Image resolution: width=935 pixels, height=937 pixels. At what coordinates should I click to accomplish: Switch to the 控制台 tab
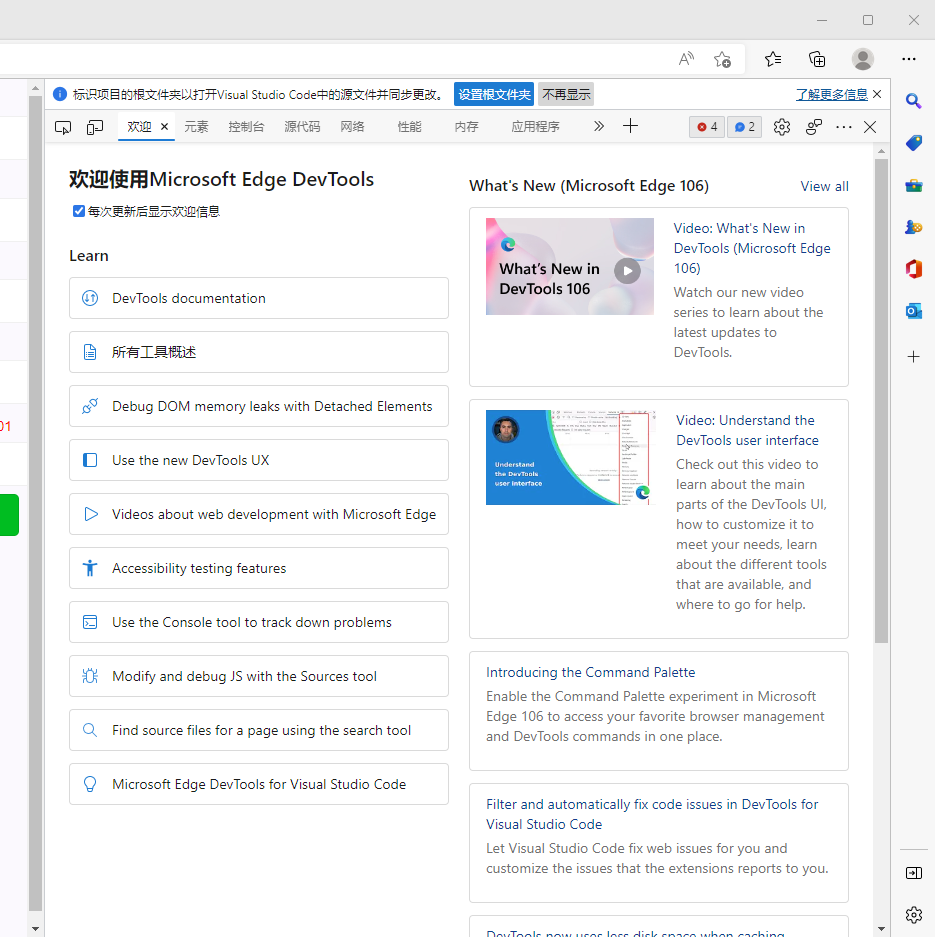tap(246, 127)
